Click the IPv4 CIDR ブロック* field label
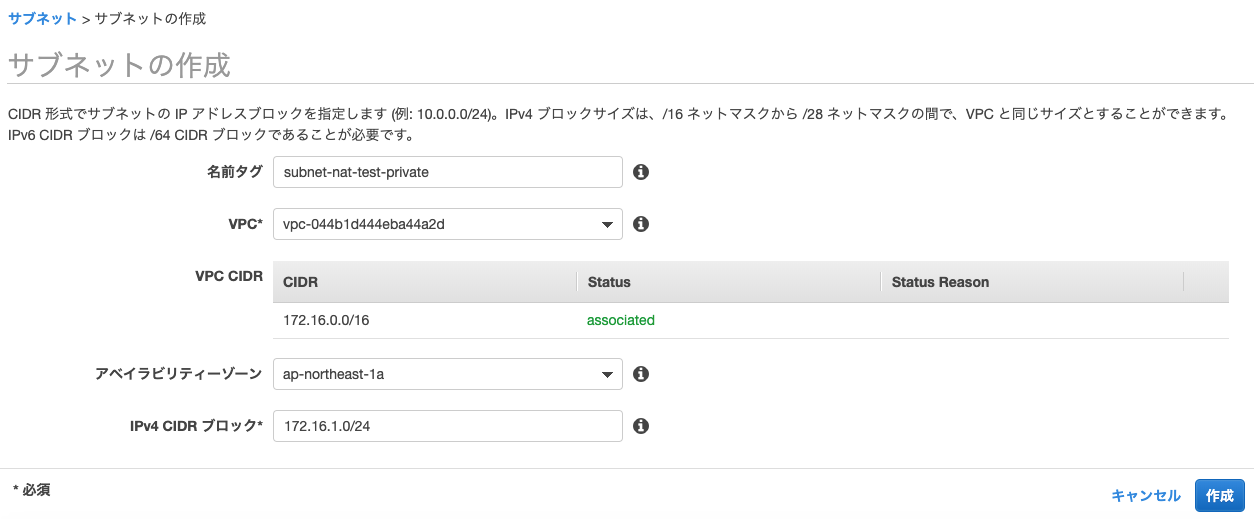The image size is (1258, 519). coord(197,426)
